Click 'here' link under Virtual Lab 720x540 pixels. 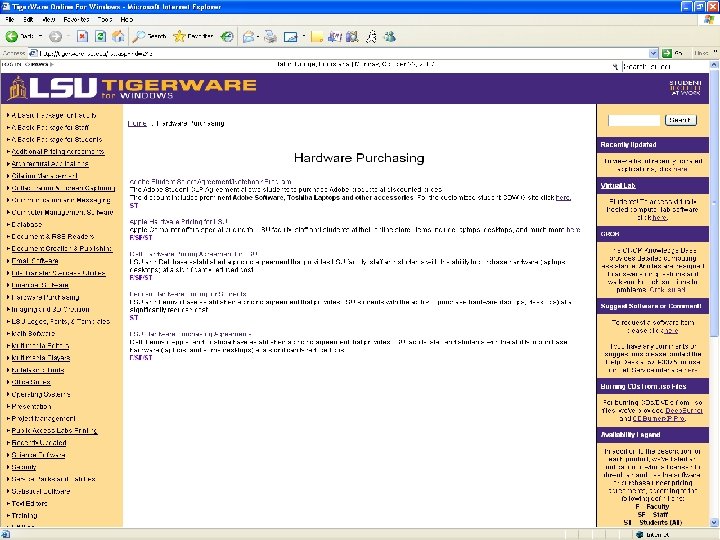point(660,217)
